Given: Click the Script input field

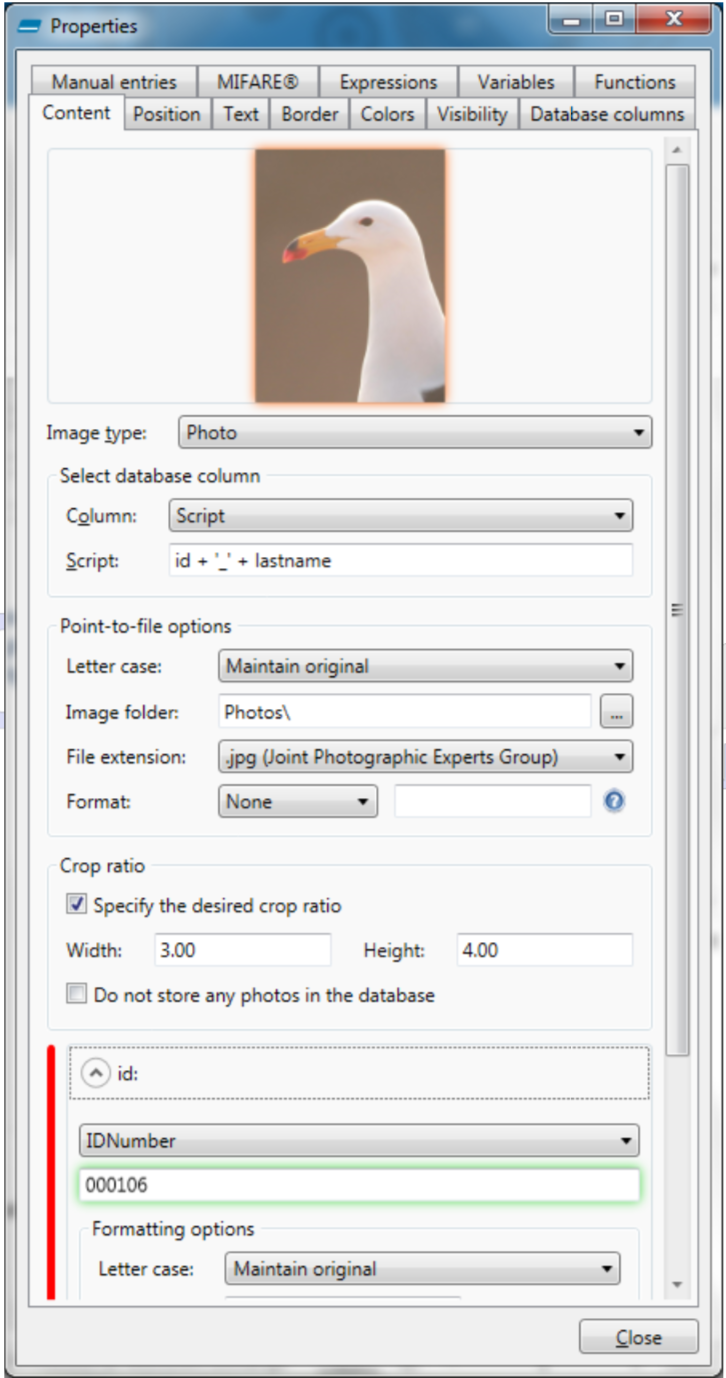Looking at the screenshot, I should (x=400, y=561).
